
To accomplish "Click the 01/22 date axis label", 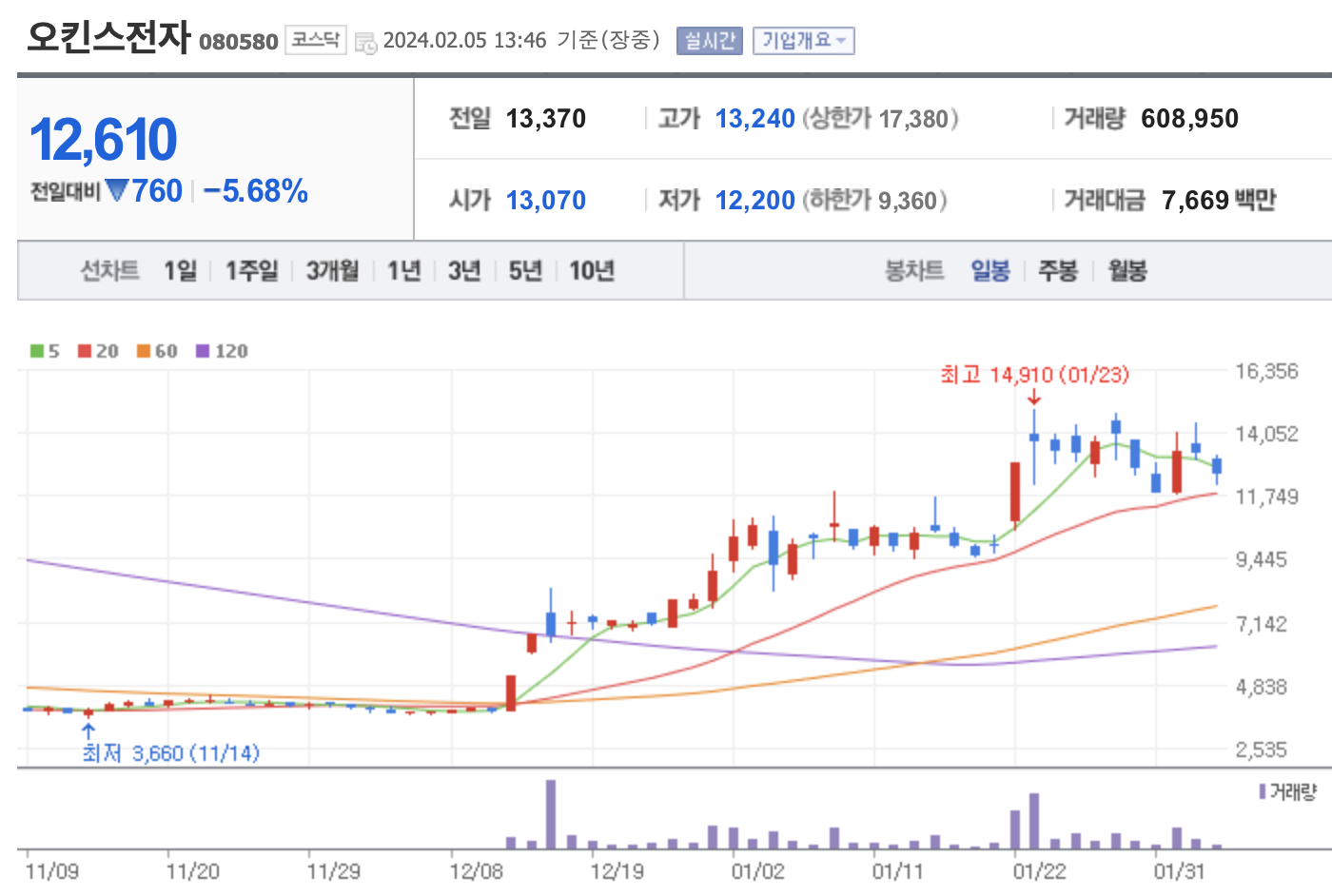I will (x=1039, y=871).
